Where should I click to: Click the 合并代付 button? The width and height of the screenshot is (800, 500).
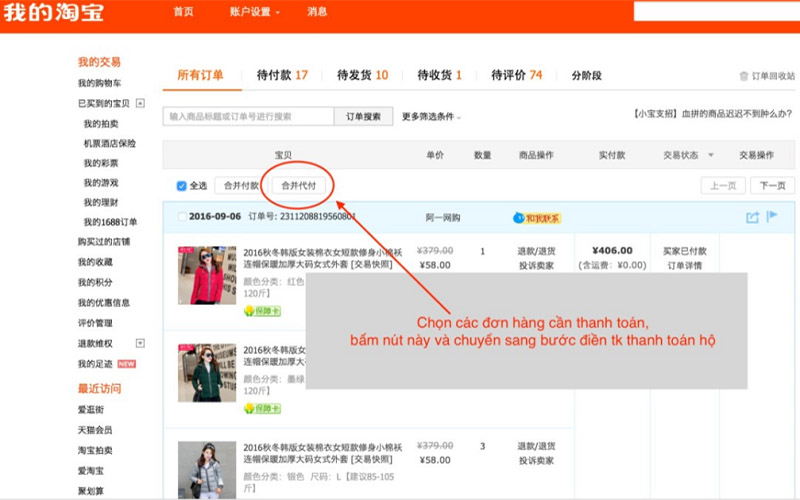point(298,186)
